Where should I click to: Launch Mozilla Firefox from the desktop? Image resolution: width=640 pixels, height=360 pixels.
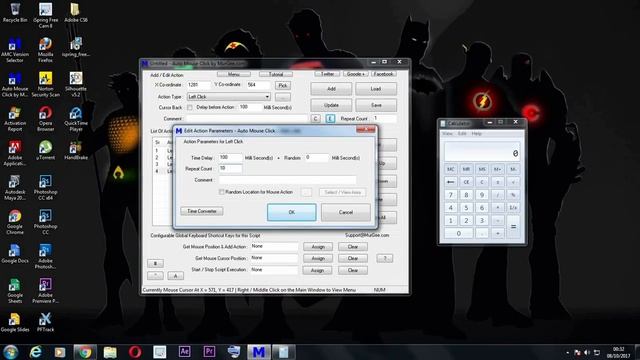coord(45,49)
